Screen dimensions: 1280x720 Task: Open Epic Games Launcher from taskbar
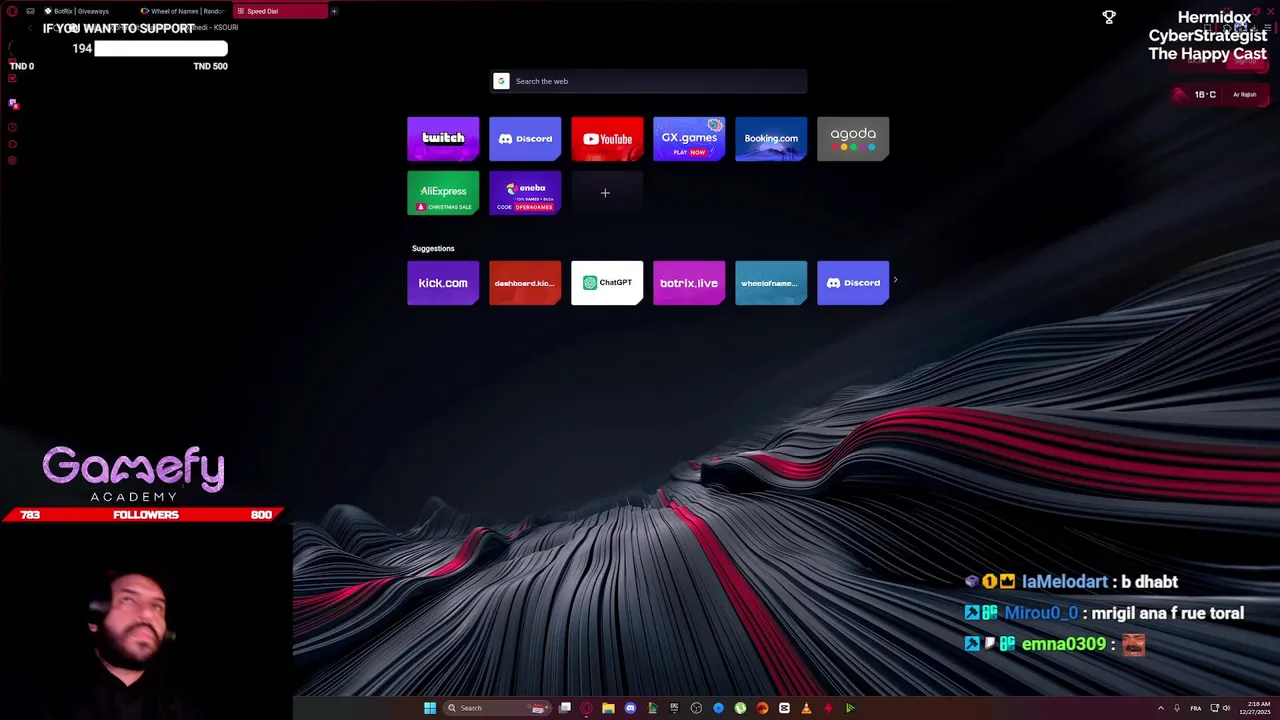(674, 708)
